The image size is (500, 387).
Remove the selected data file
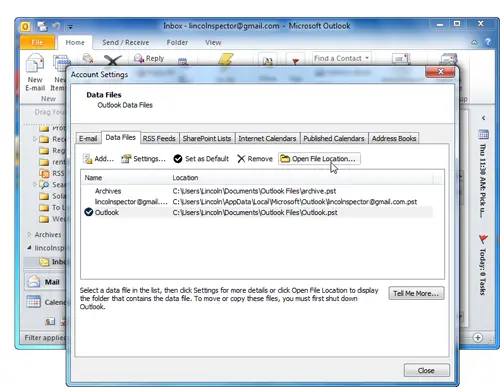(x=255, y=159)
